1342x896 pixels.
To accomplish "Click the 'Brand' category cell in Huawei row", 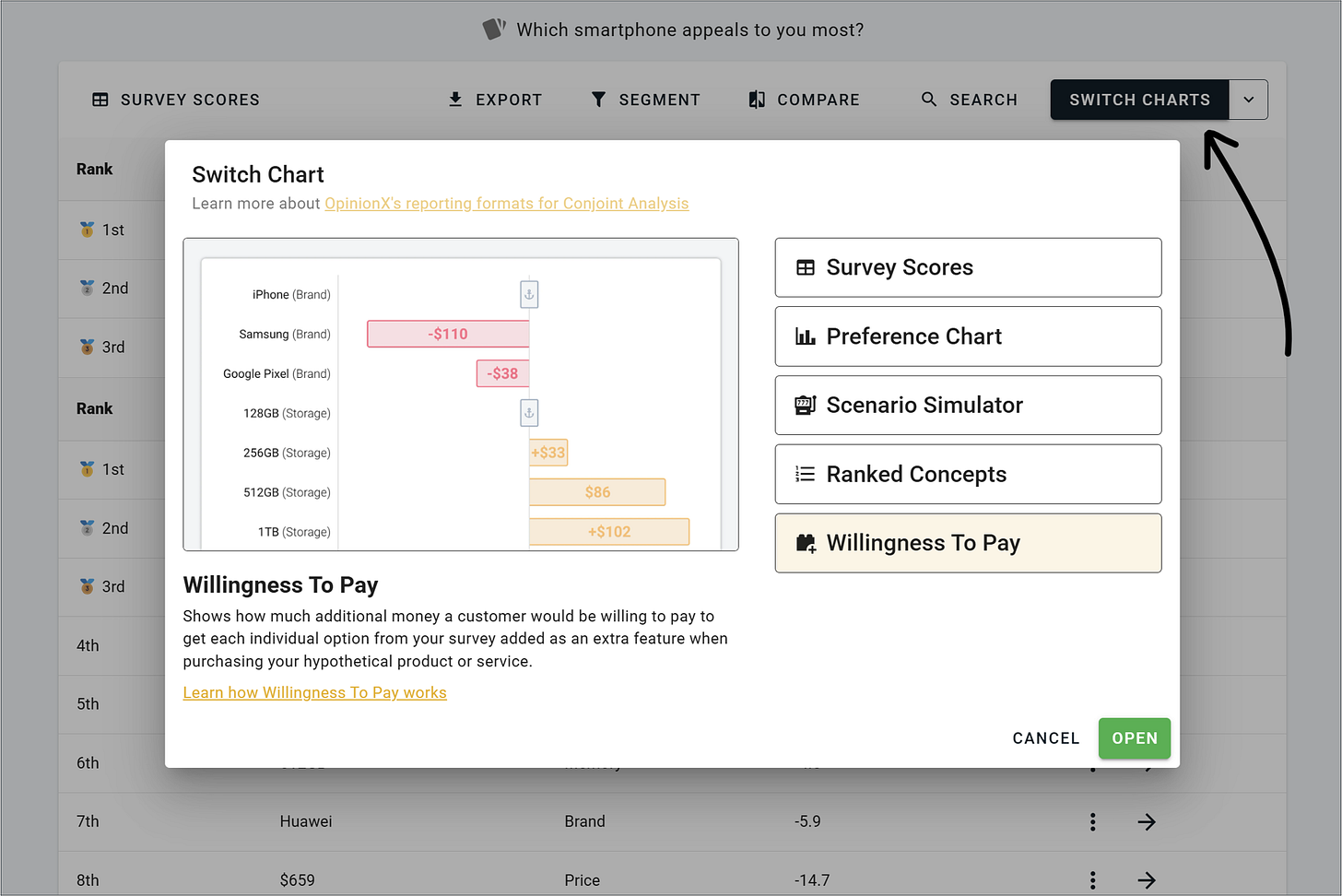I will click(585, 821).
